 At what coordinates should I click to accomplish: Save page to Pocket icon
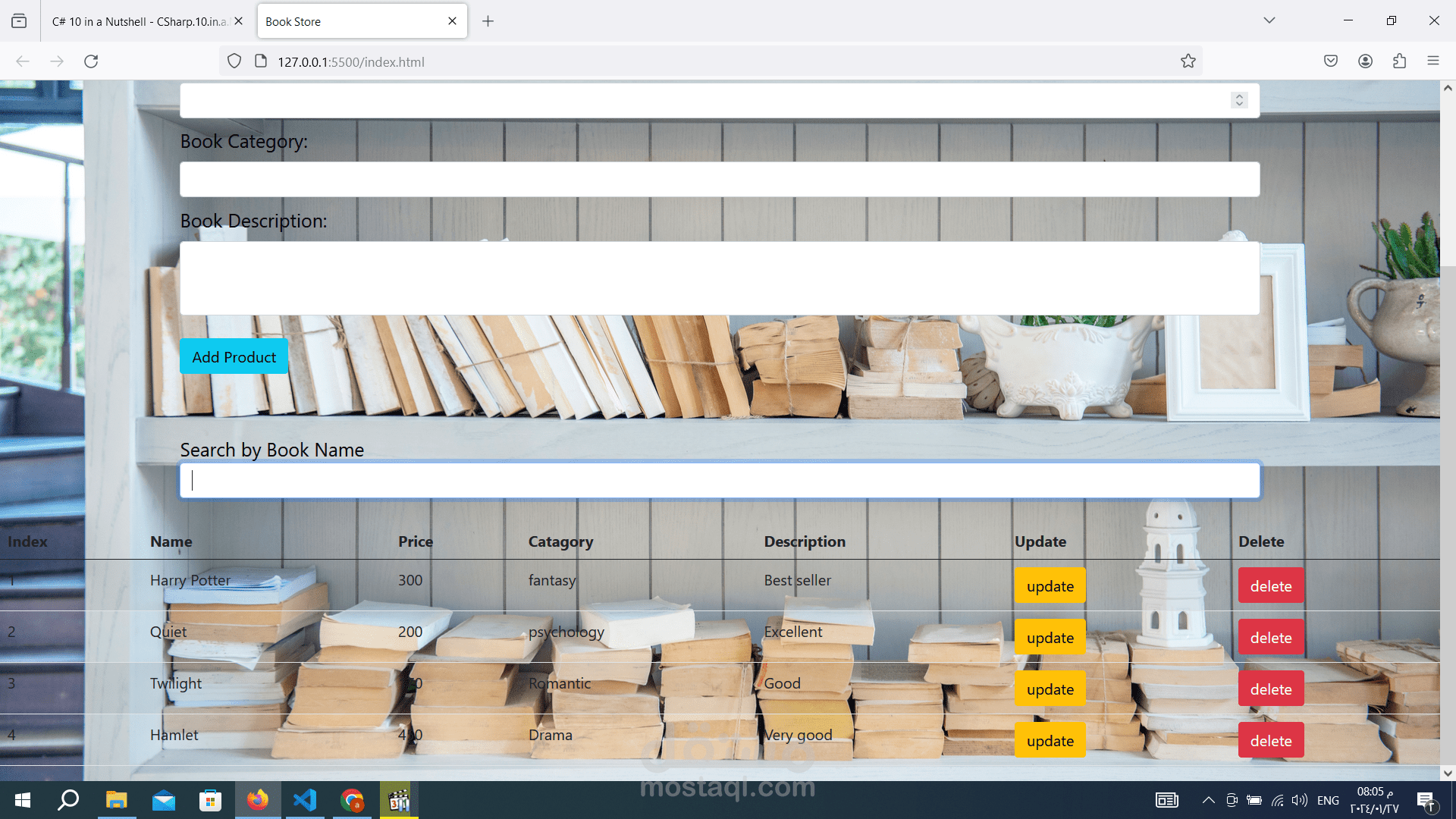[x=1330, y=61]
